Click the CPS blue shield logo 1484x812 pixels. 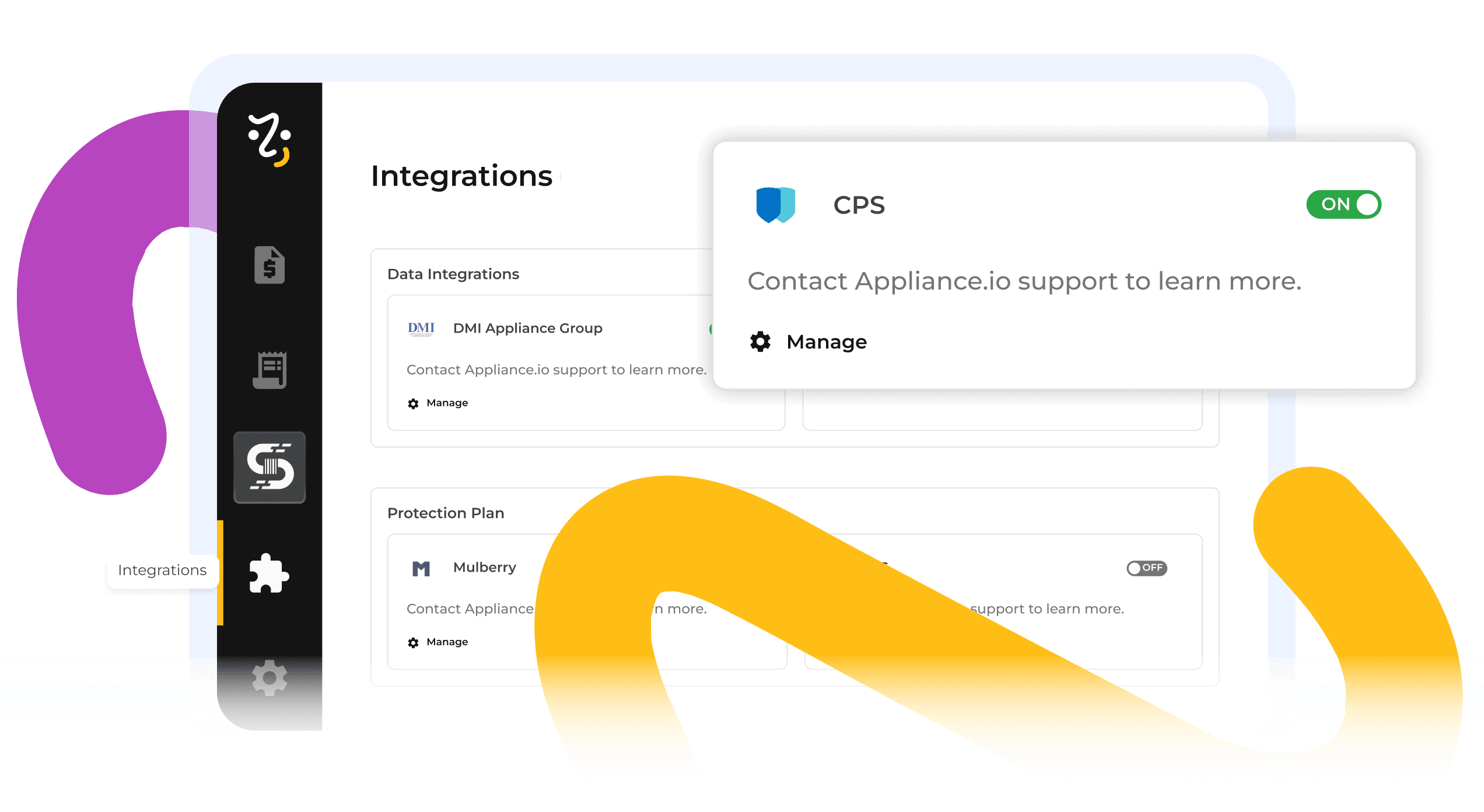tap(775, 205)
